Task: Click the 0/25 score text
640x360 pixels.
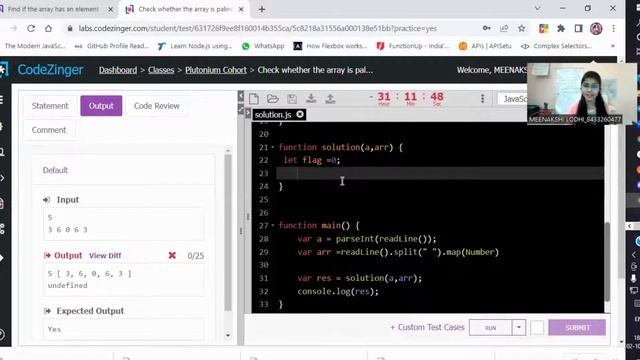Action: coord(196,256)
